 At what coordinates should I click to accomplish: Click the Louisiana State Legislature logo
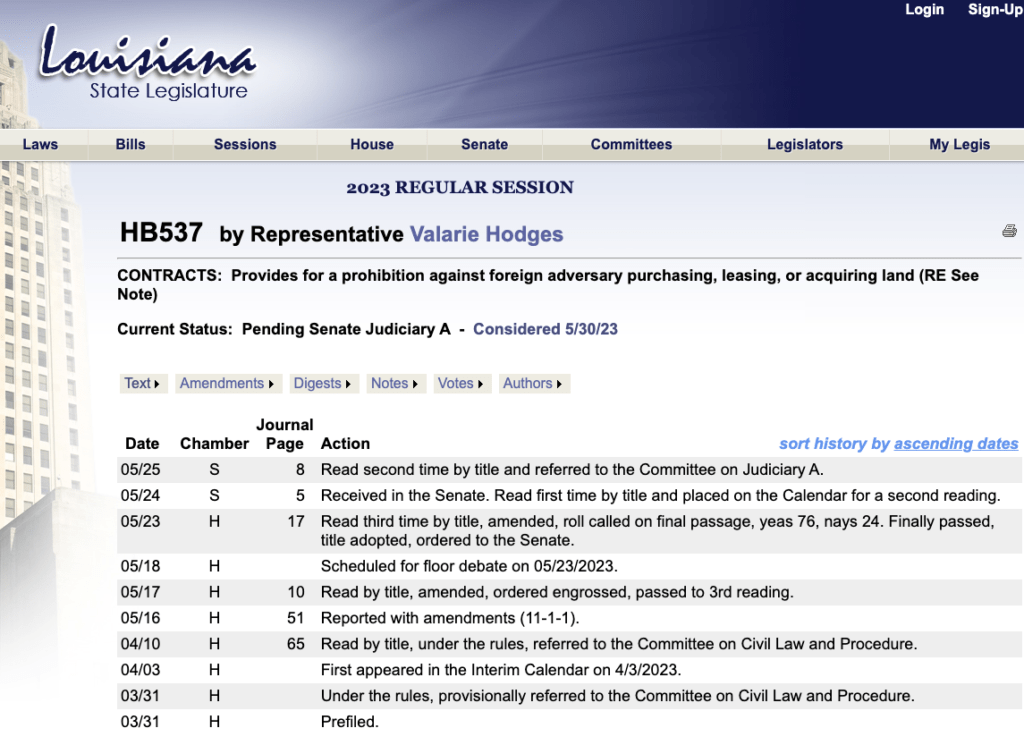pos(147,65)
